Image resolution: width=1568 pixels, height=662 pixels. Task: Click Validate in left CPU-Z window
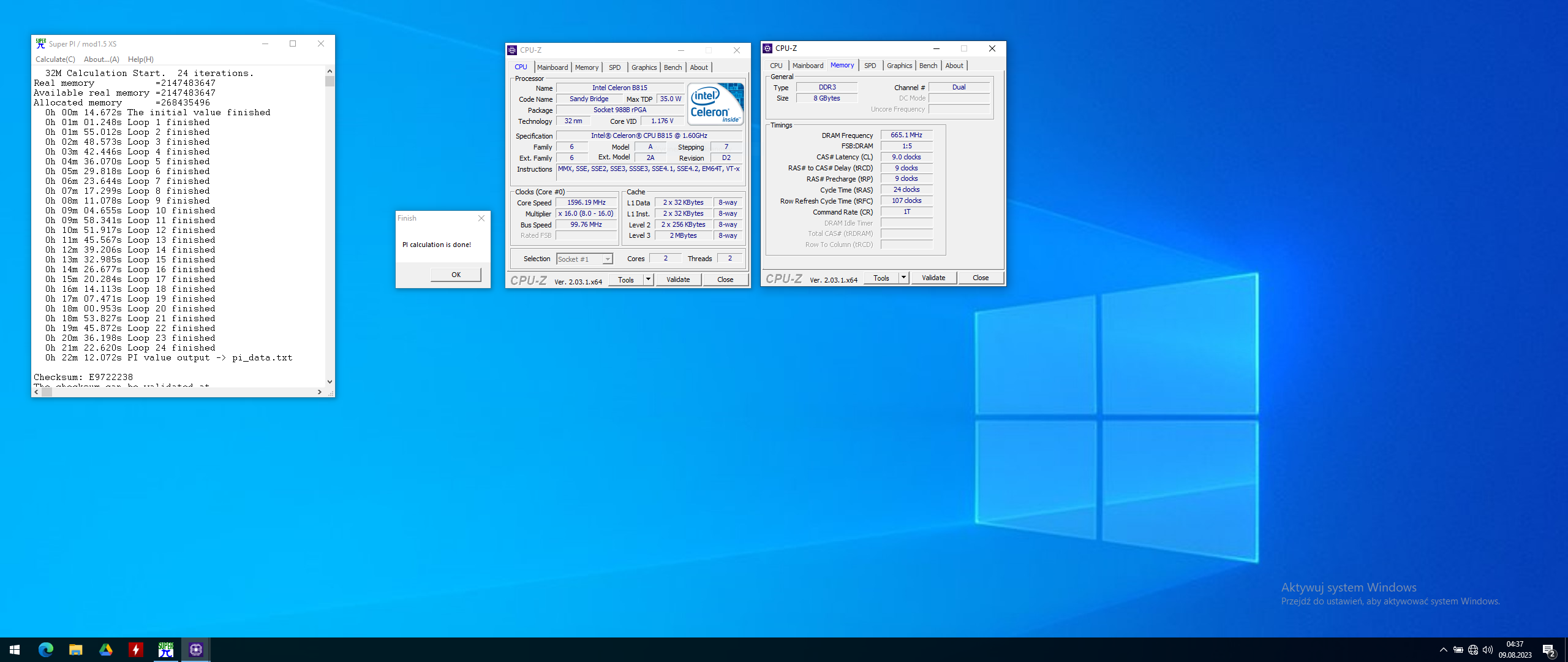coord(678,280)
